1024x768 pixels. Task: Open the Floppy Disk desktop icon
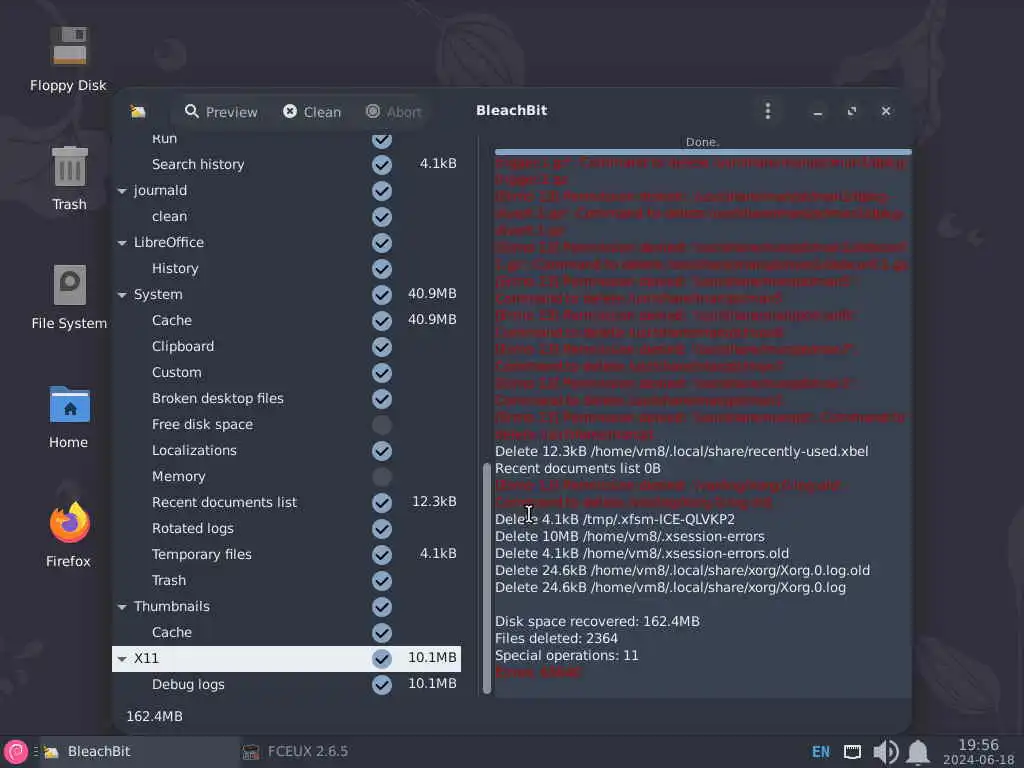coord(69,59)
